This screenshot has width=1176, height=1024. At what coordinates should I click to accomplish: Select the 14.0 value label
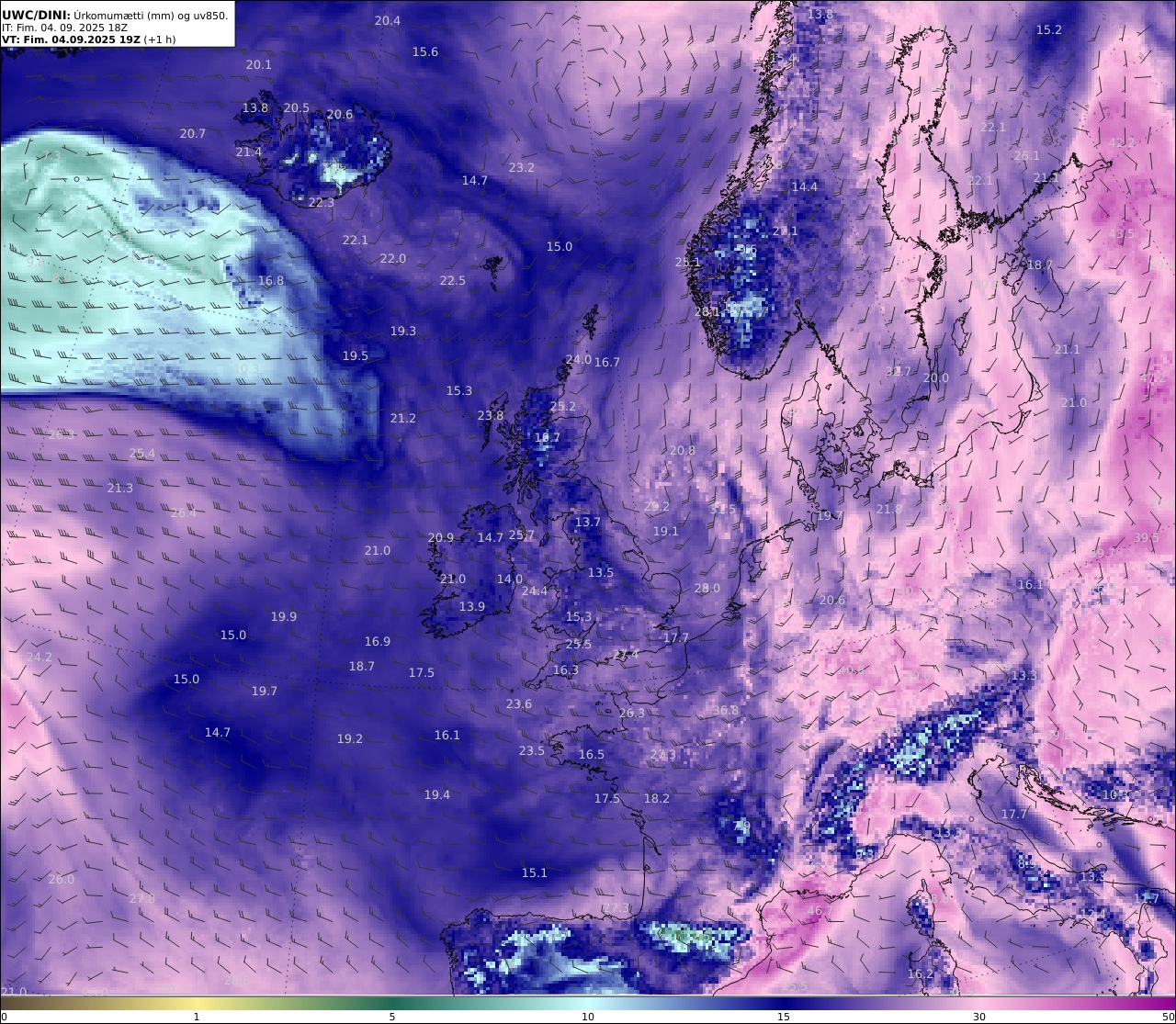point(510,579)
